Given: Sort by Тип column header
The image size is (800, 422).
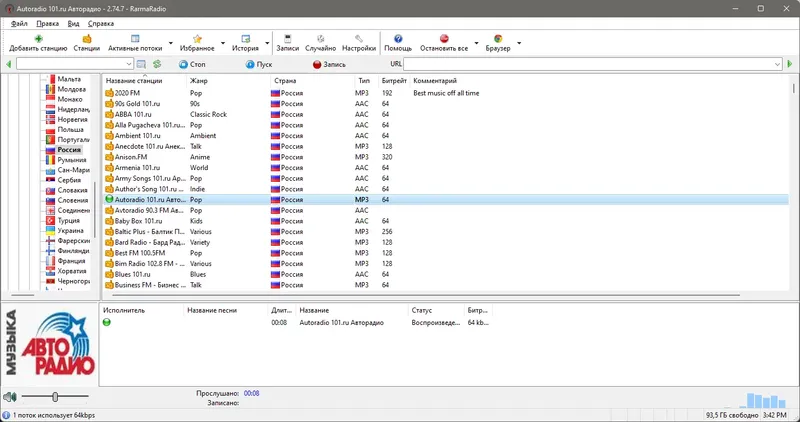Looking at the screenshot, I should point(366,81).
